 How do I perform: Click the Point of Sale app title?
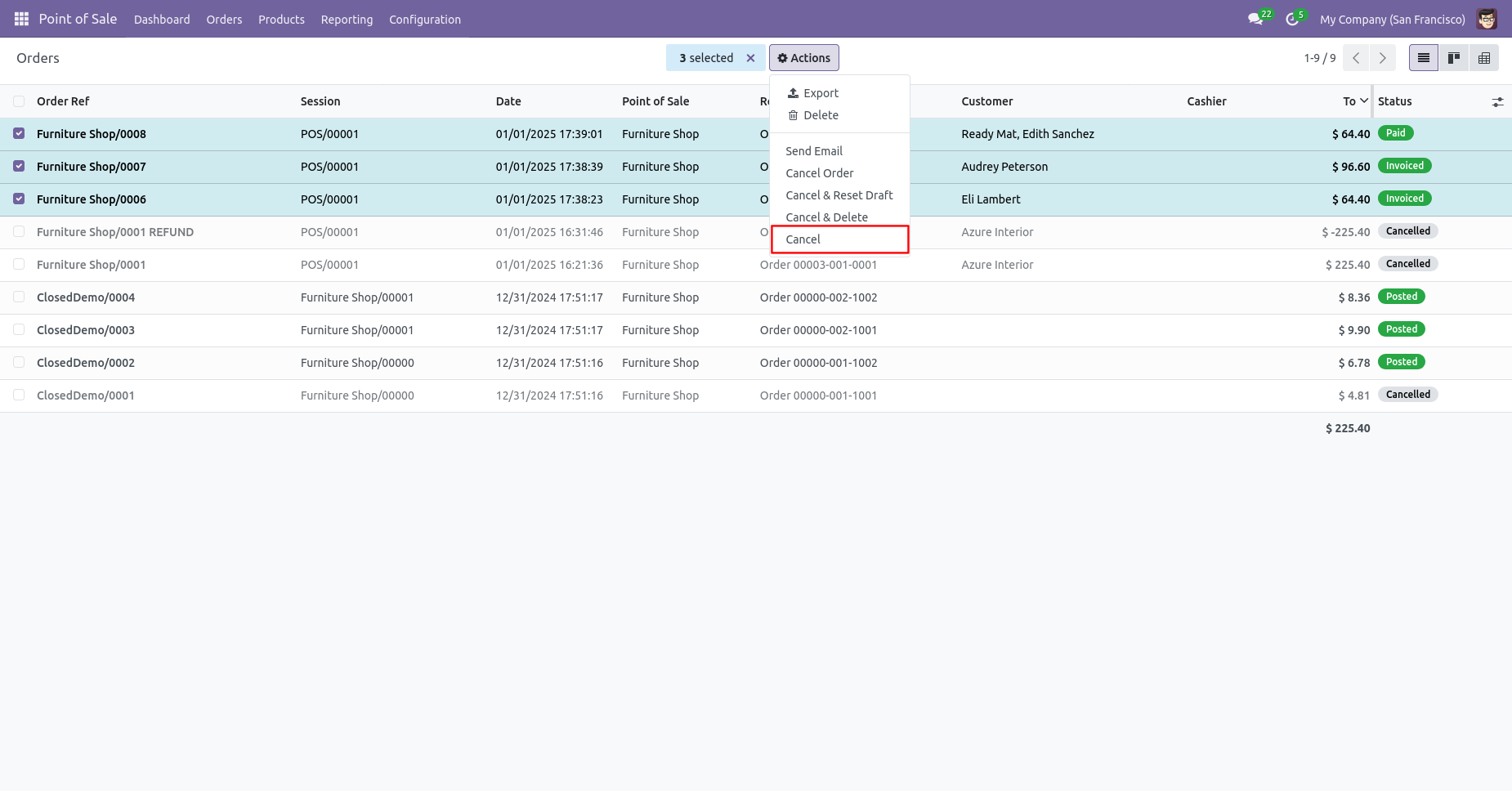(78, 19)
